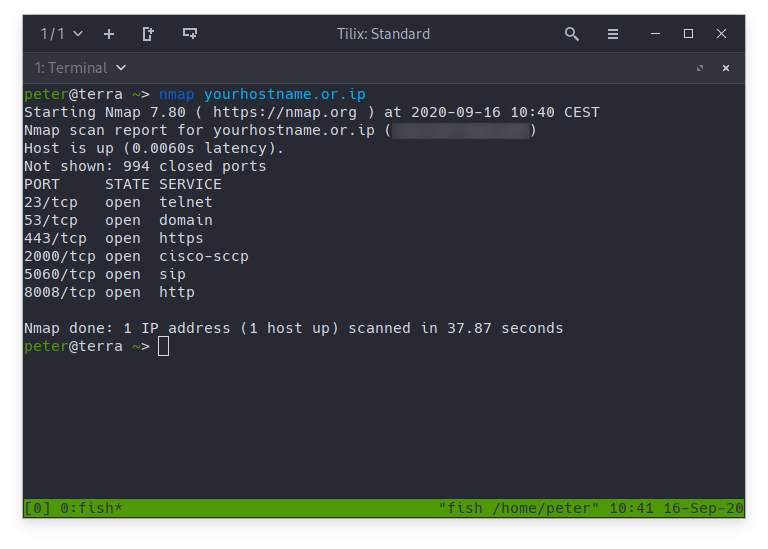Click the yourhostname.or.ip argument in the command line
Image resolution: width=768 pixels, height=549 pixels.
tap(285, 94)
